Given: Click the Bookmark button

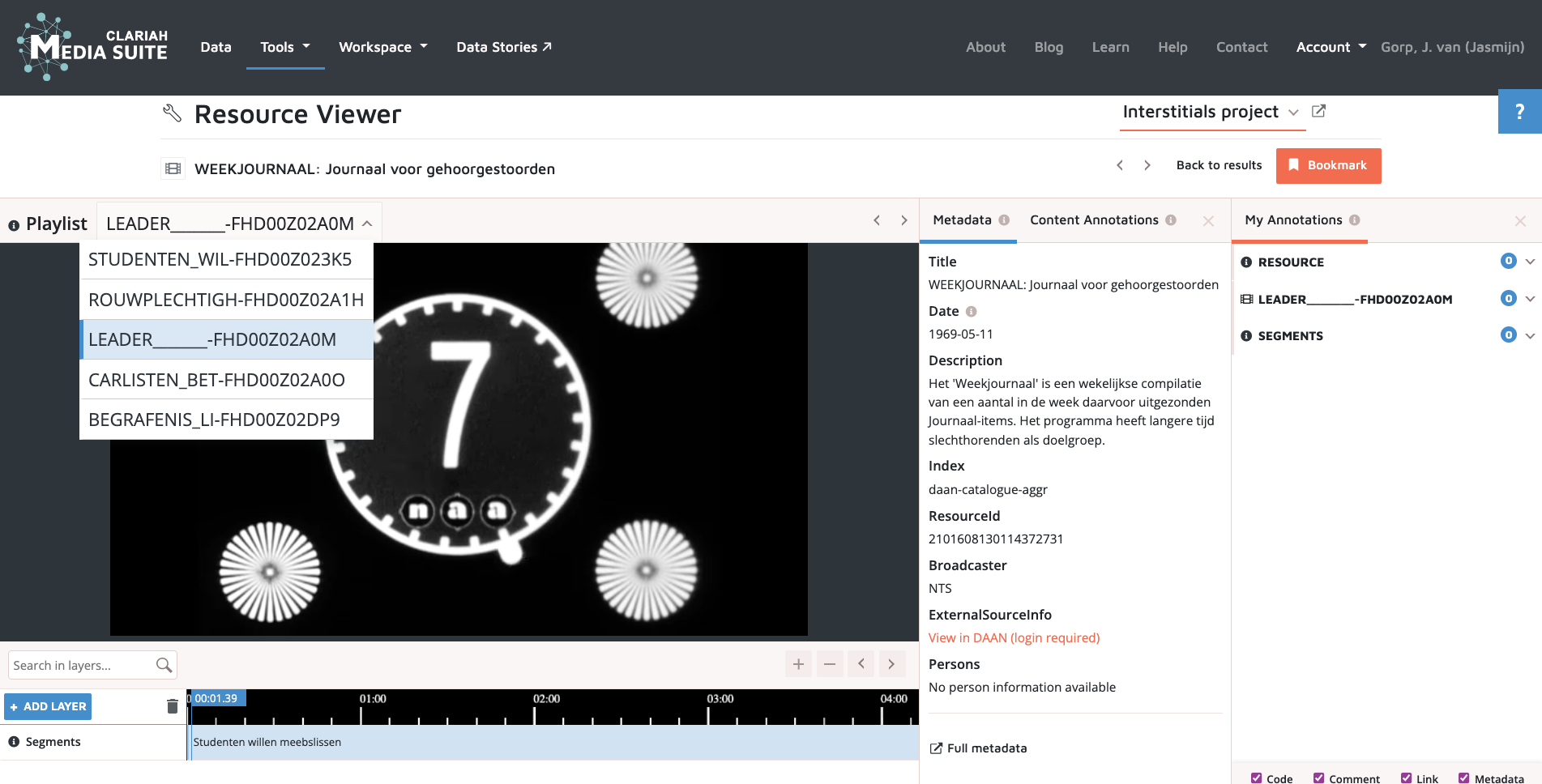Looking at the screenshot, I should coord(1328,165).
